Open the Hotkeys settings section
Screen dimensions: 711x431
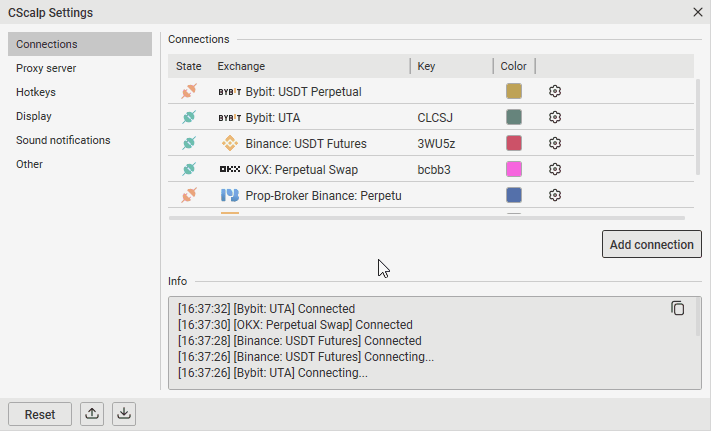(36, 92)
